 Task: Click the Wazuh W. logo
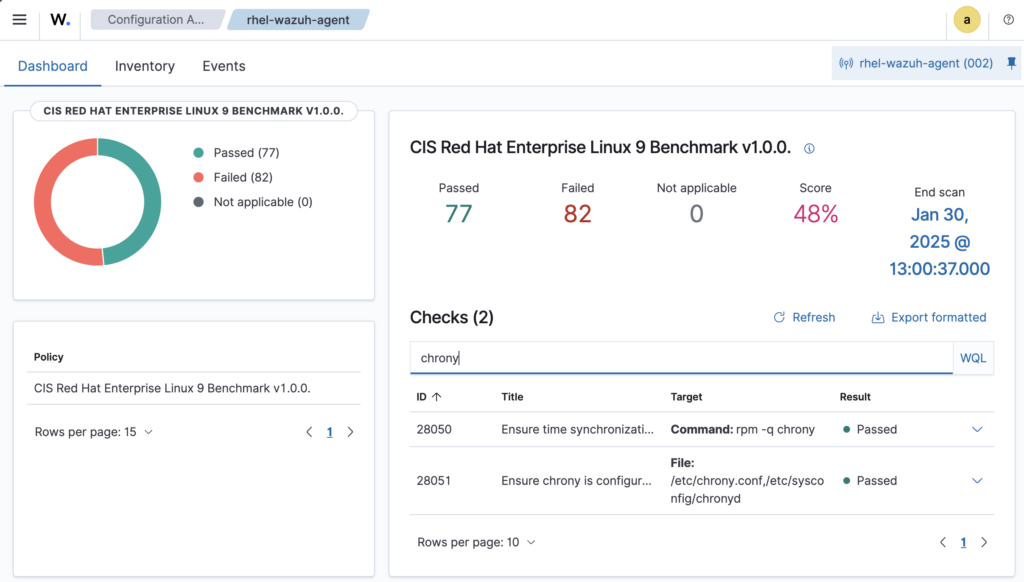(x=60, y=20)
